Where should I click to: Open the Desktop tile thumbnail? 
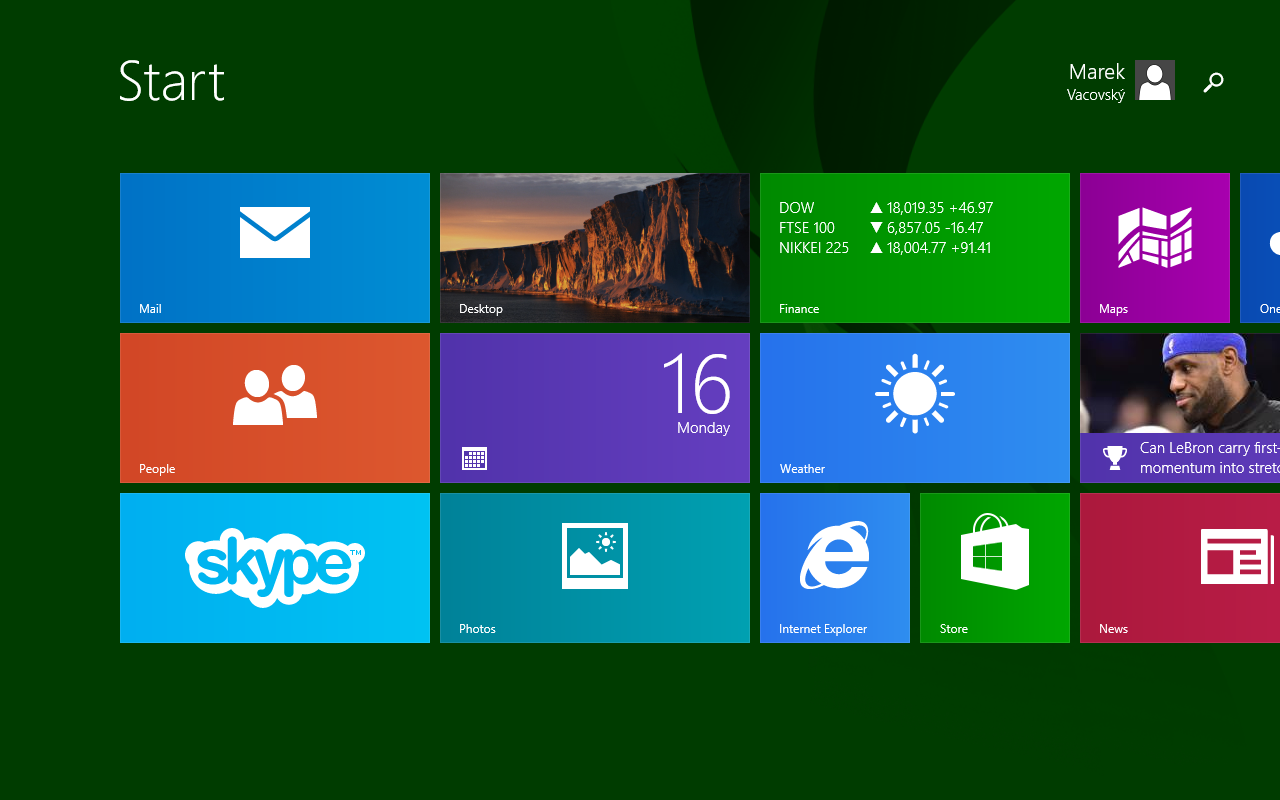tap(595, 248)
